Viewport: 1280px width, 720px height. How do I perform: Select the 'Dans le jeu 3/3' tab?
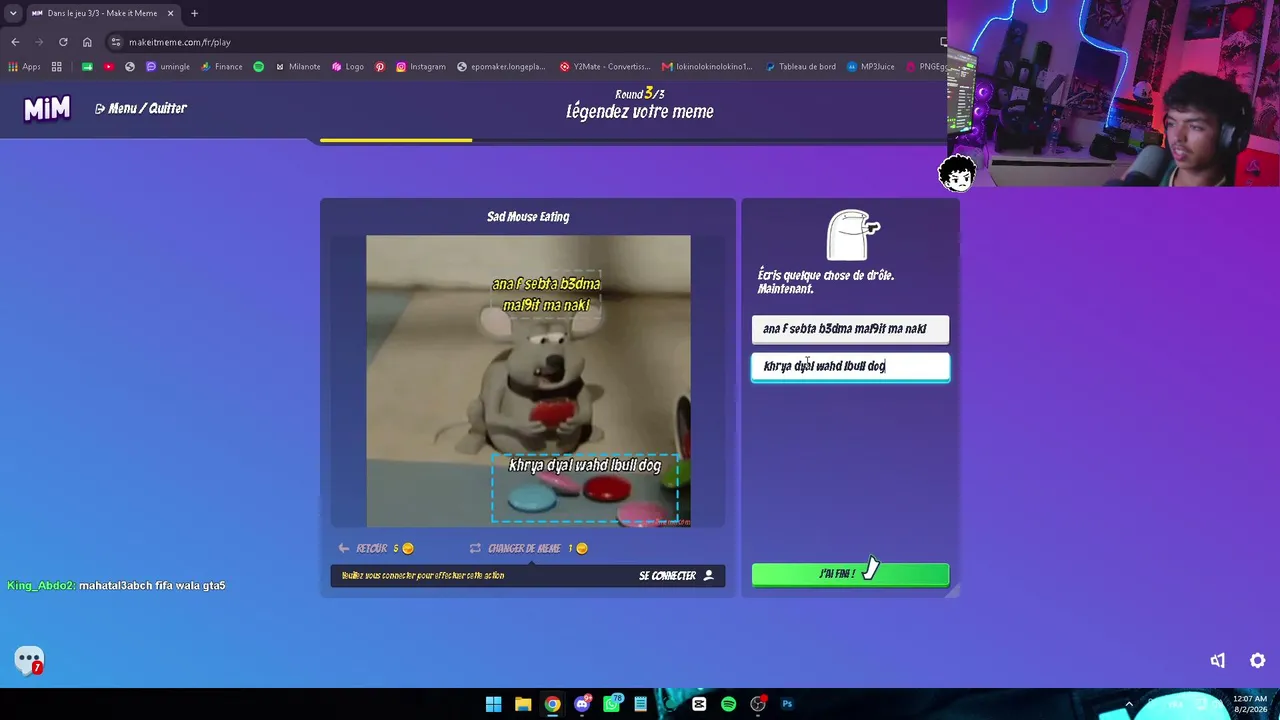102,13
